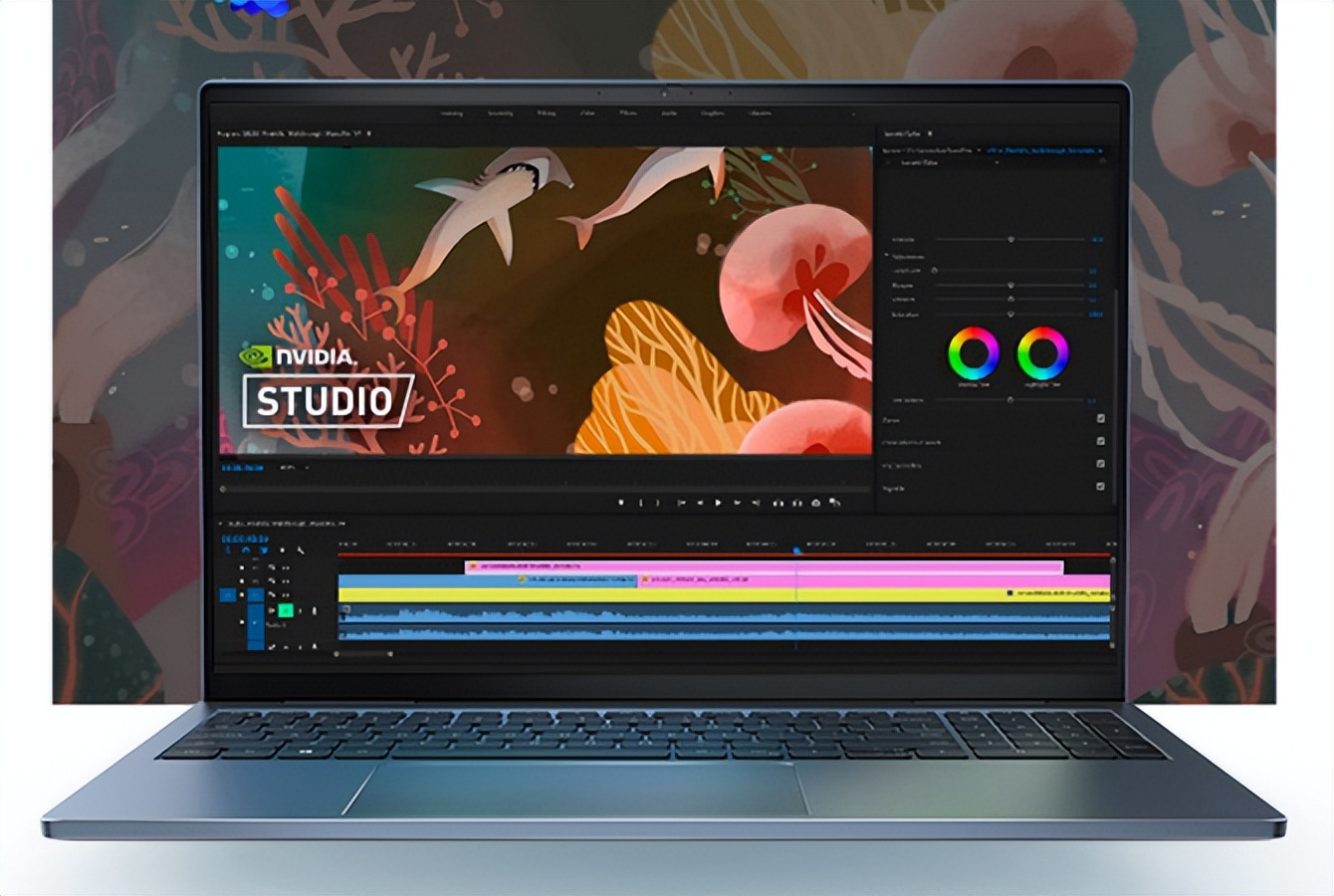Image resolution: width=1334 pixels, height=896 pixels.
Task: Select the timeline sequence panel tab
Action: point(286,523)
